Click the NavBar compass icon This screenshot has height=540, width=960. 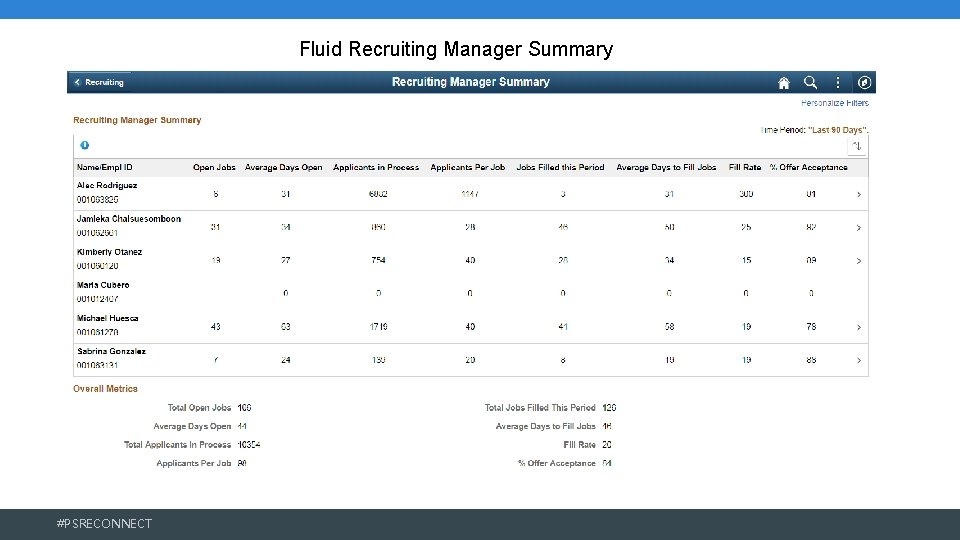click(864, 82)
